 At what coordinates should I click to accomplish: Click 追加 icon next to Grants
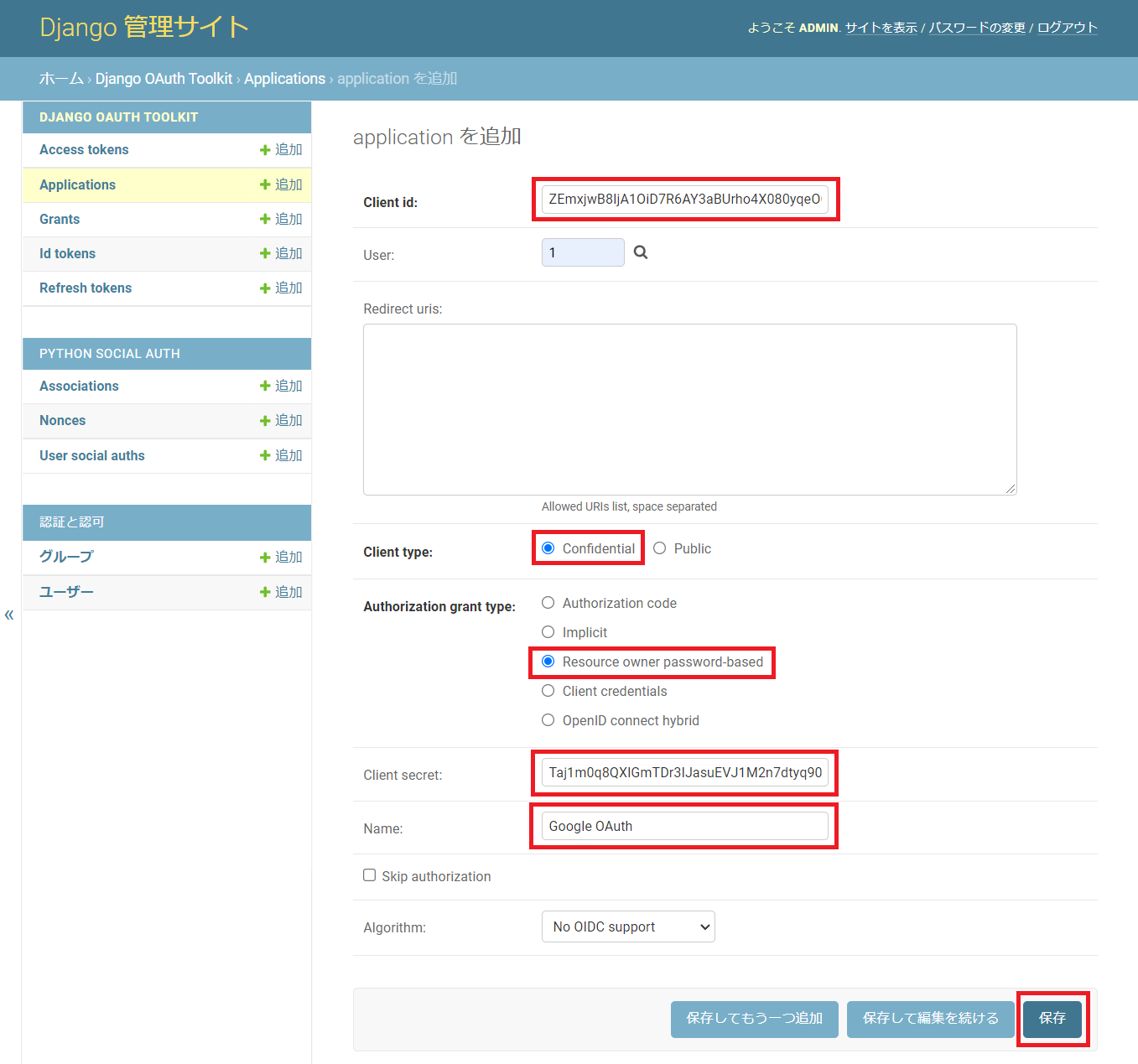(281, 219)
